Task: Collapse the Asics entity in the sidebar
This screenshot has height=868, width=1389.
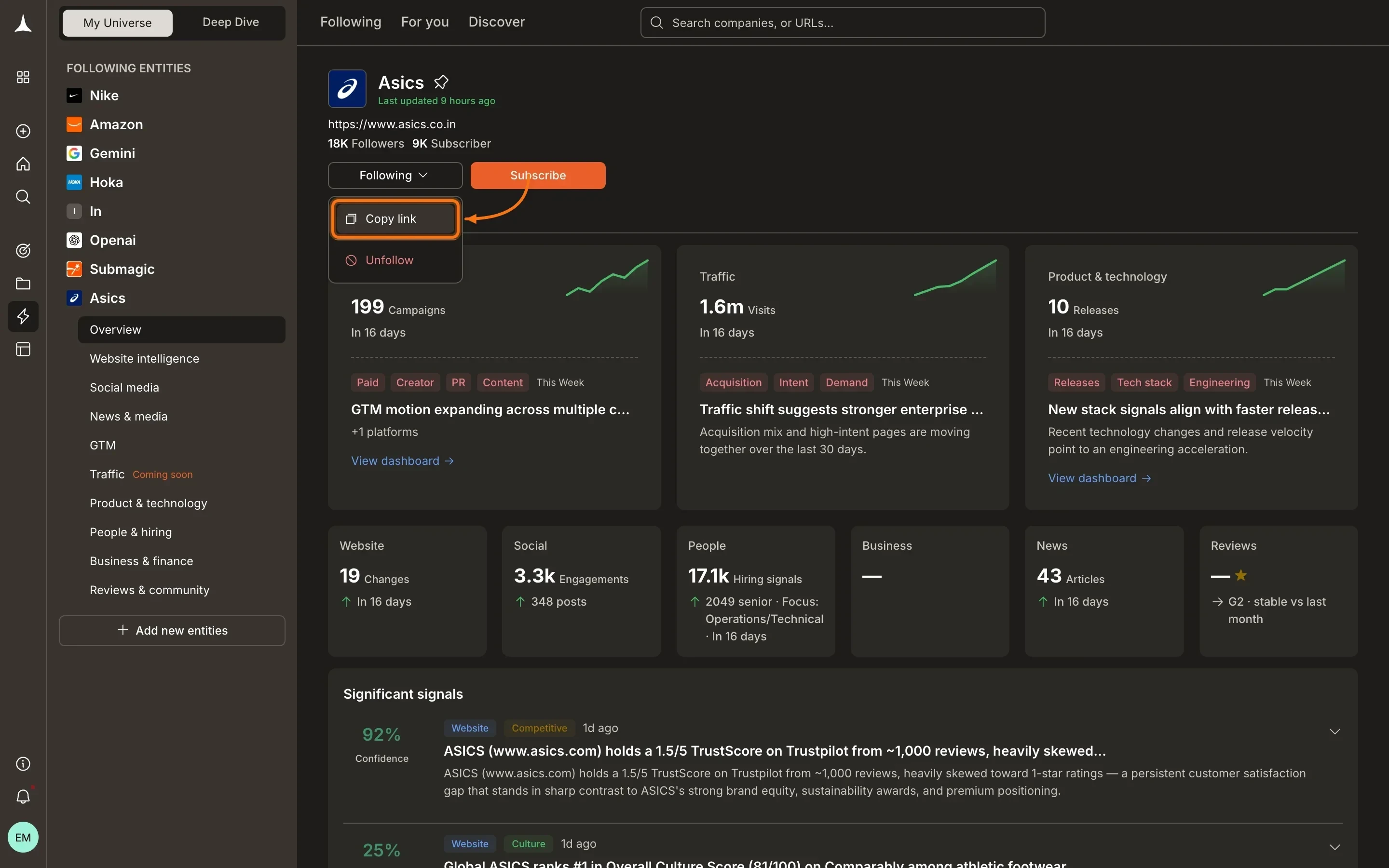Action: pyautogui.click(x=96, y=298)
